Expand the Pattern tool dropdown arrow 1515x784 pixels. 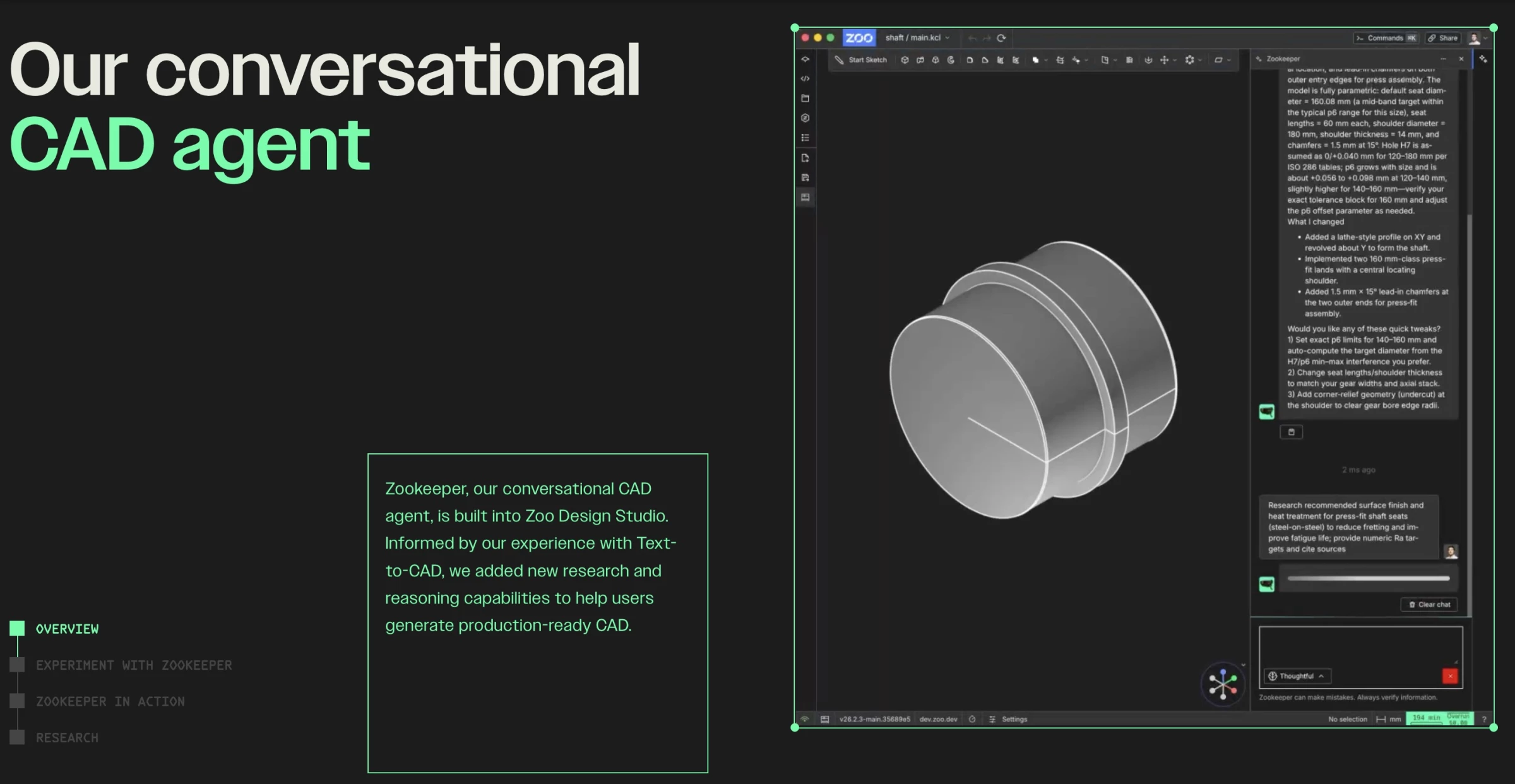point(1200,61)
